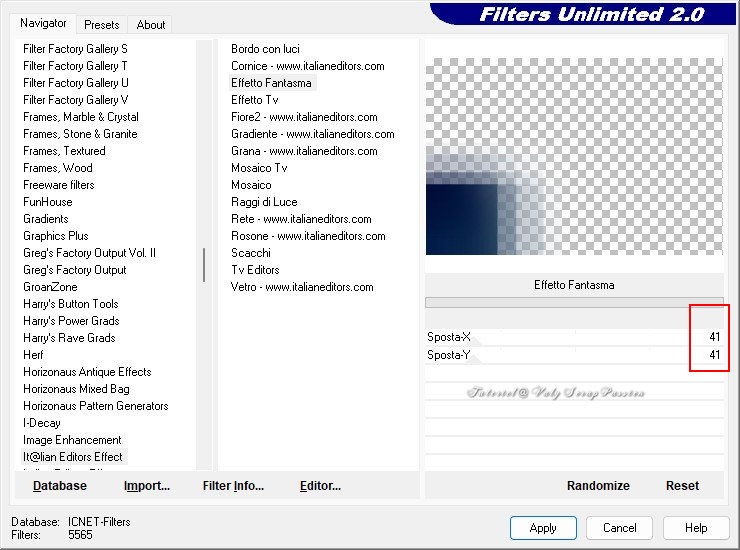Click Randomize to shuffle filter settings
The width and height of the screenshot is (740, 550).
[x=598, y=486]
